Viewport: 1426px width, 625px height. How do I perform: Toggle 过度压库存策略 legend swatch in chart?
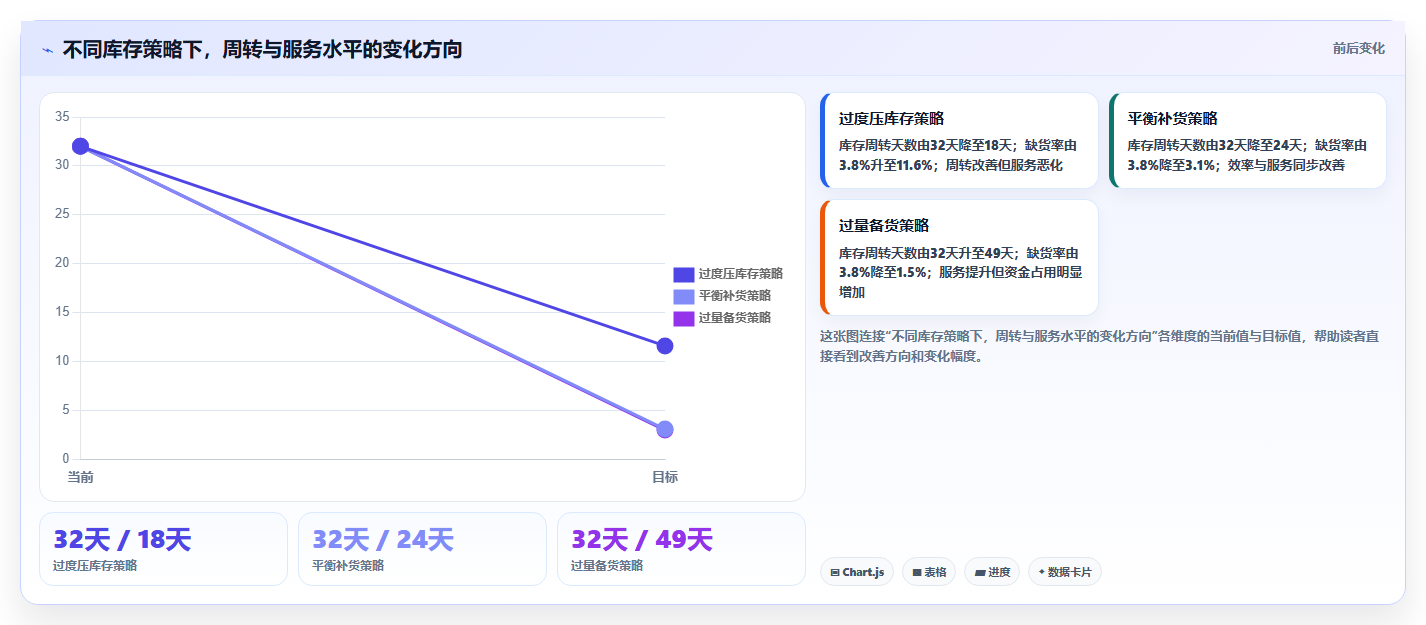683,274
